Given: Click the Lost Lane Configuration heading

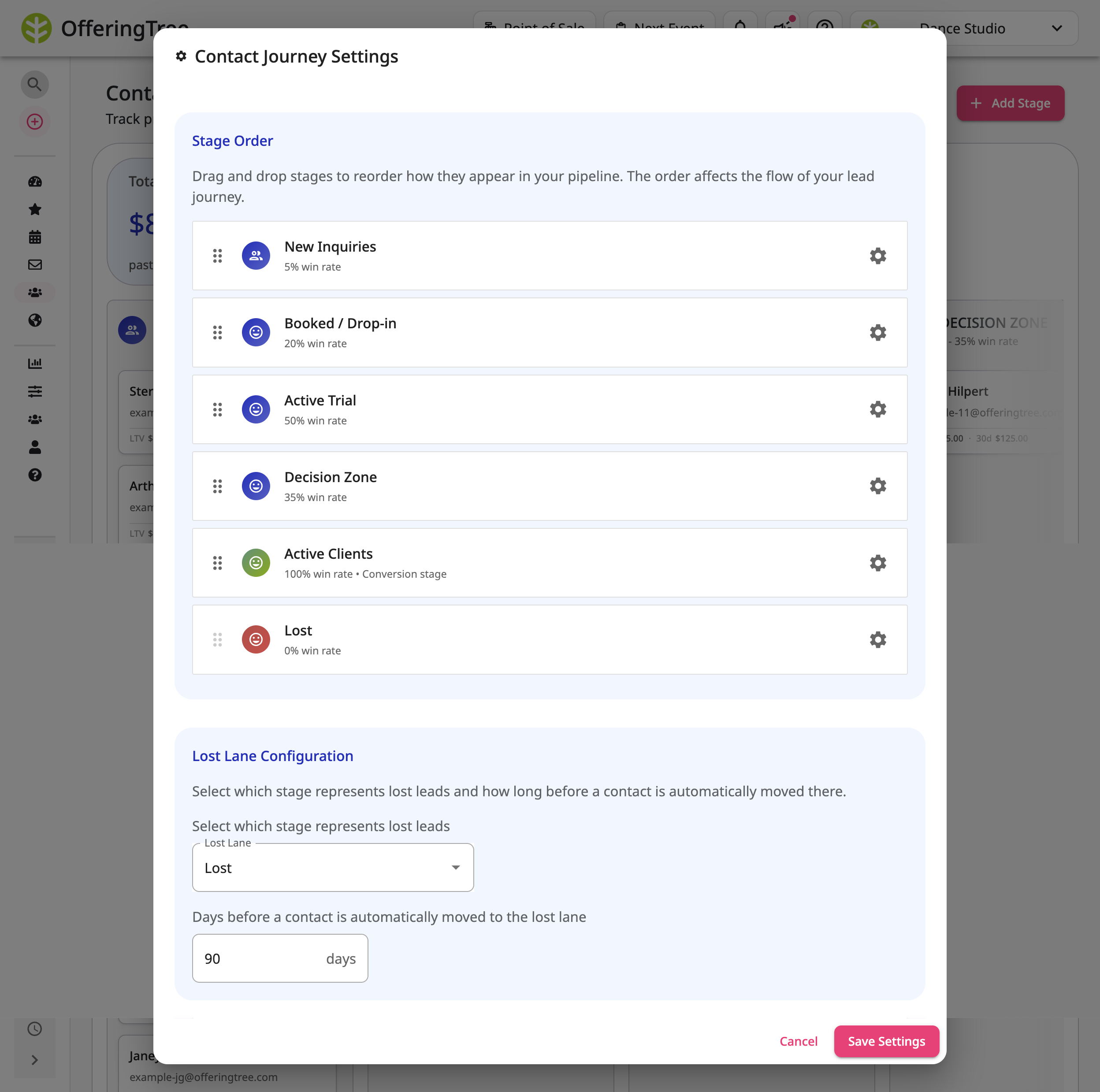Looking at the screenshot, I should tap(273, 756).
